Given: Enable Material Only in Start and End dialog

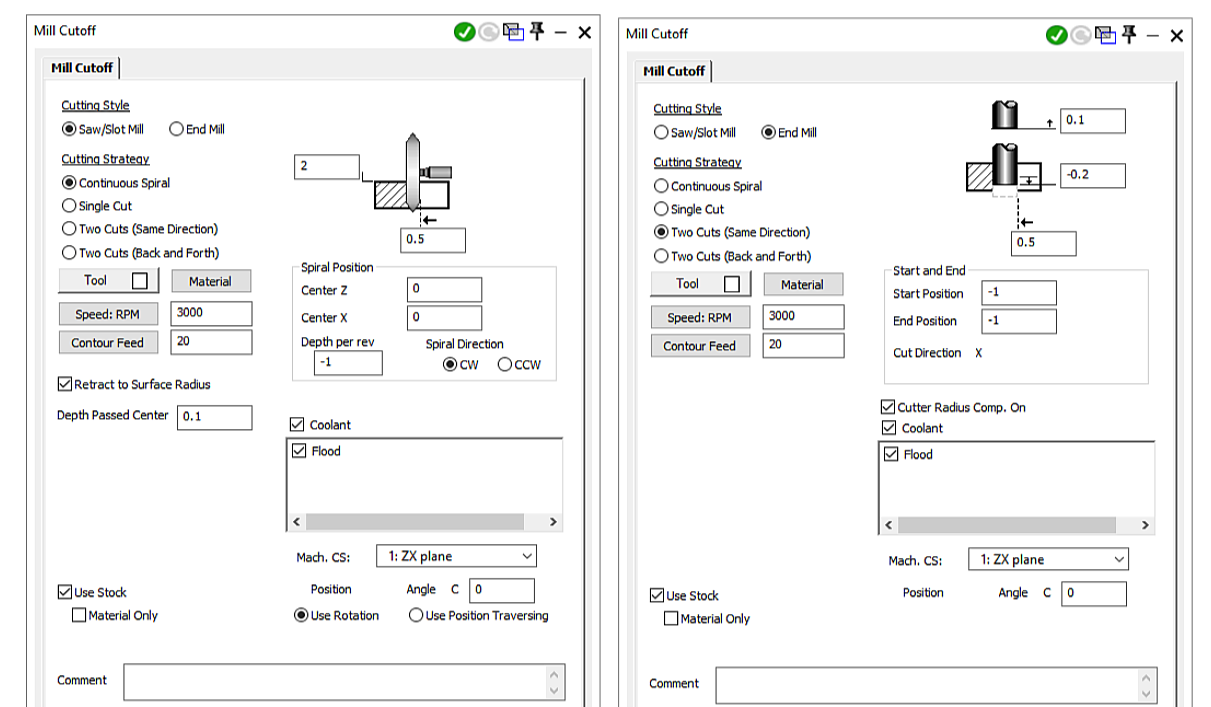Looking at the screenshot, I should [707, 619].
